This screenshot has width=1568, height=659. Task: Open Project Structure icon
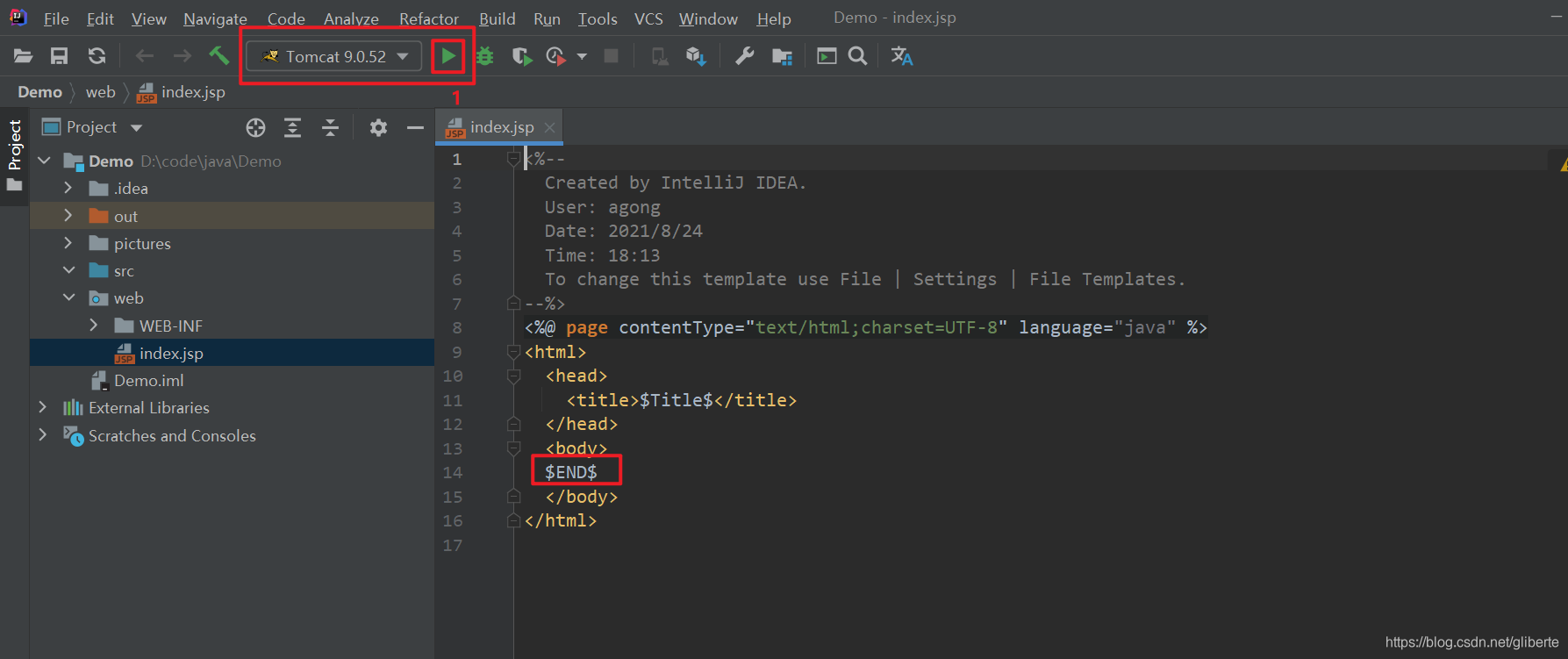tap(782, 56)
